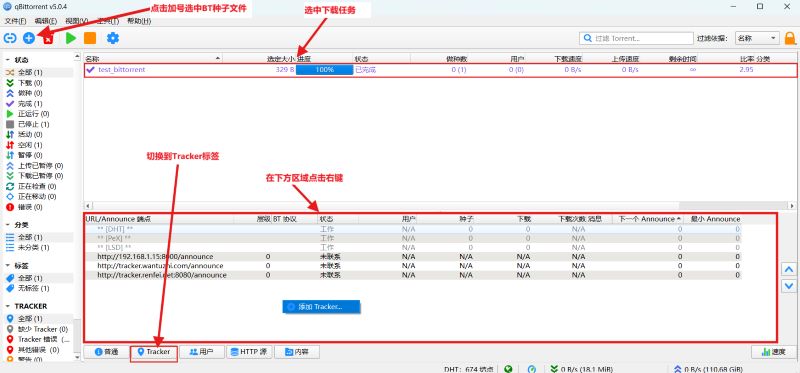Click the green download speed arrows in status bar

pos(555,368)
